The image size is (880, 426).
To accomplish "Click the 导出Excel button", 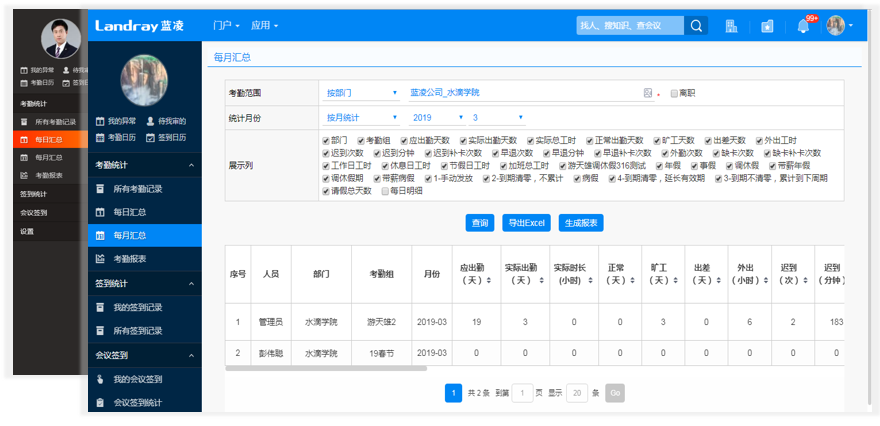I will click(526, 223).
